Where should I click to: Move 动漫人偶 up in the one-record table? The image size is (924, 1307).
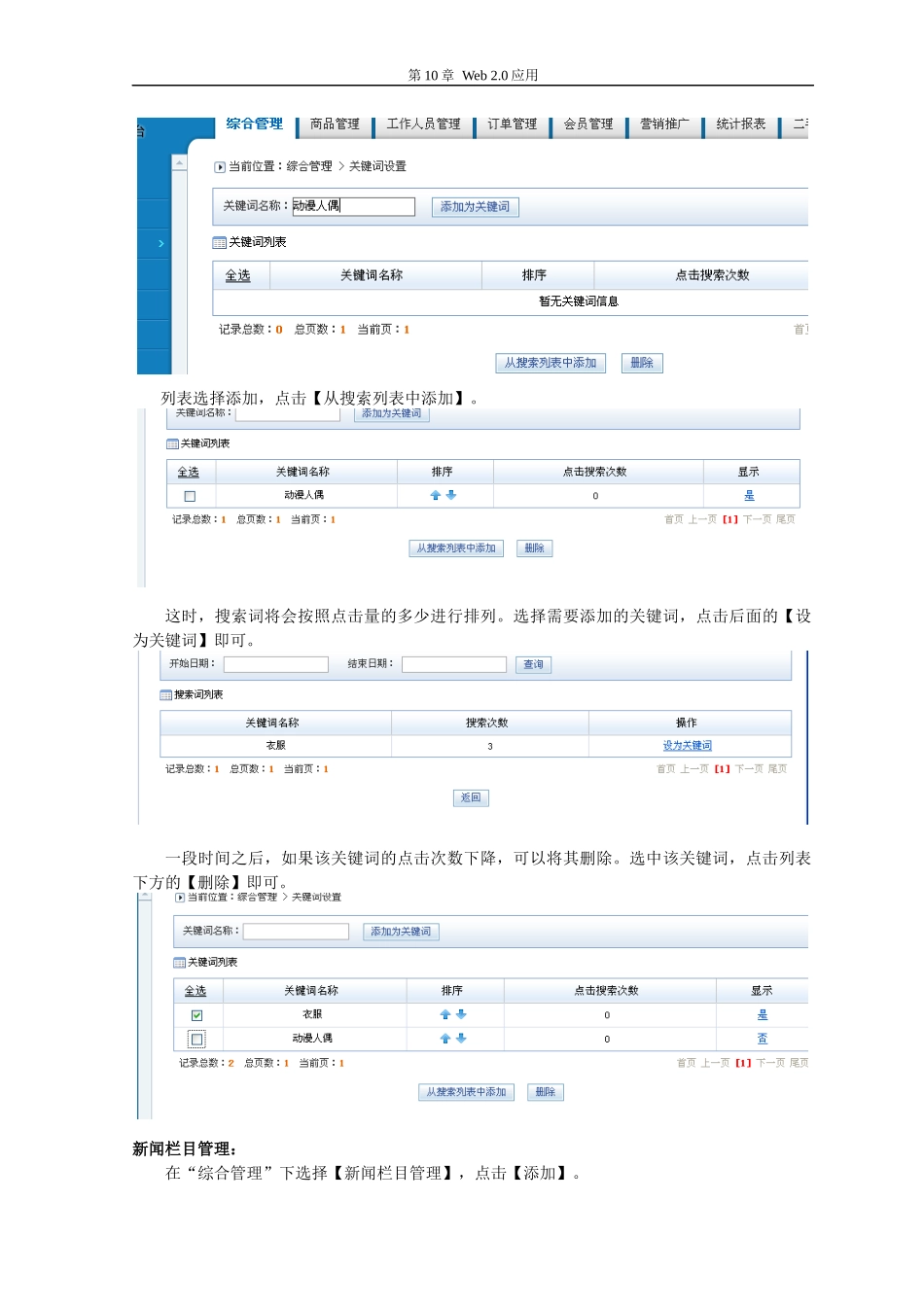click(x=436, y=495)
